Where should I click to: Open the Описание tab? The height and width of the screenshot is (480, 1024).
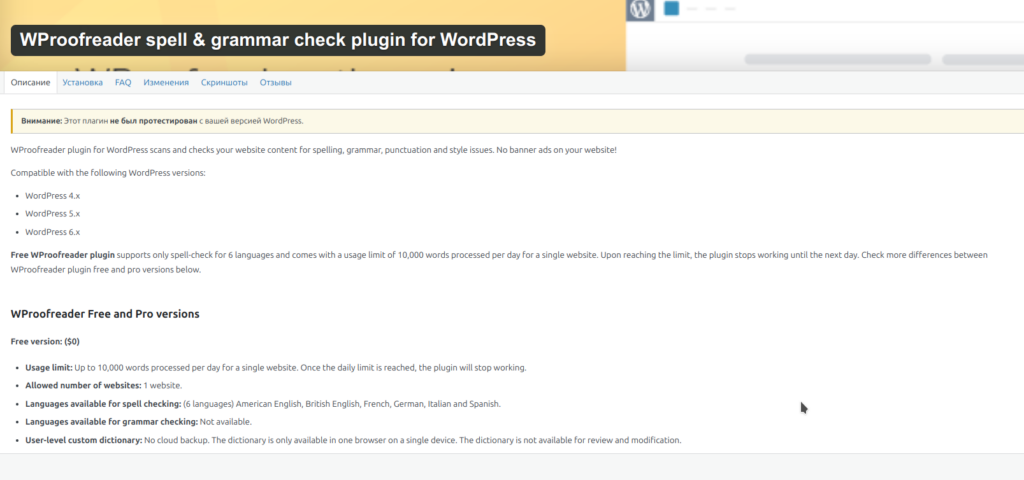pyautogui.click(x=30, y=83)
